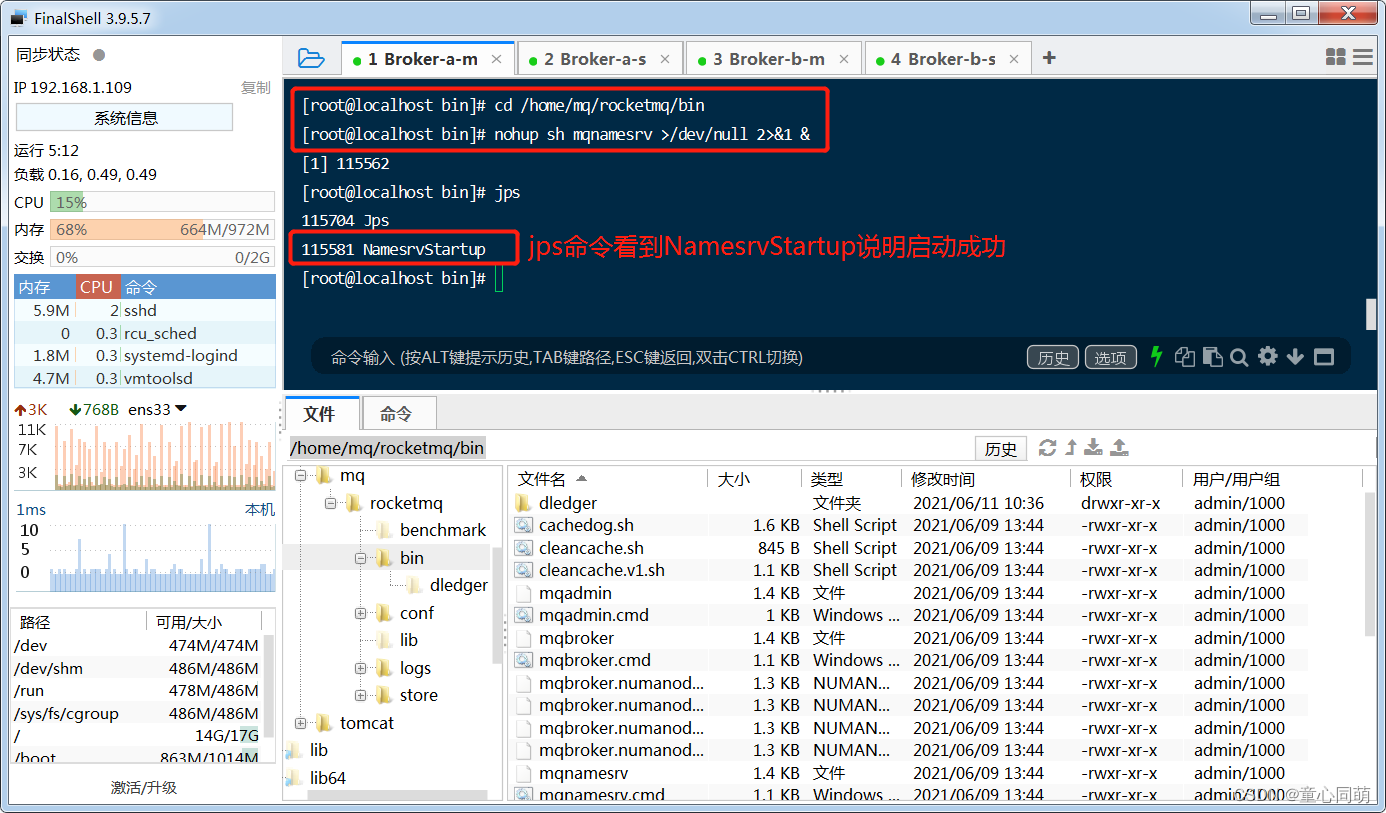
Task: Click the copy icon in the terminal toolbar
Action: pyautogui.click(x=1185, y=356)
